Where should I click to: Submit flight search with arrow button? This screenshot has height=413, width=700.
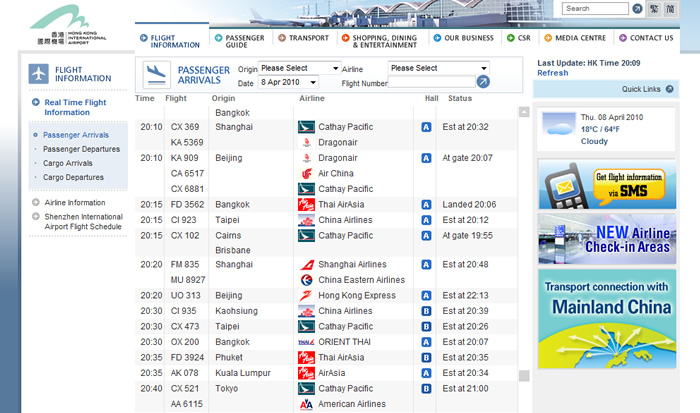tap(483, 82)
